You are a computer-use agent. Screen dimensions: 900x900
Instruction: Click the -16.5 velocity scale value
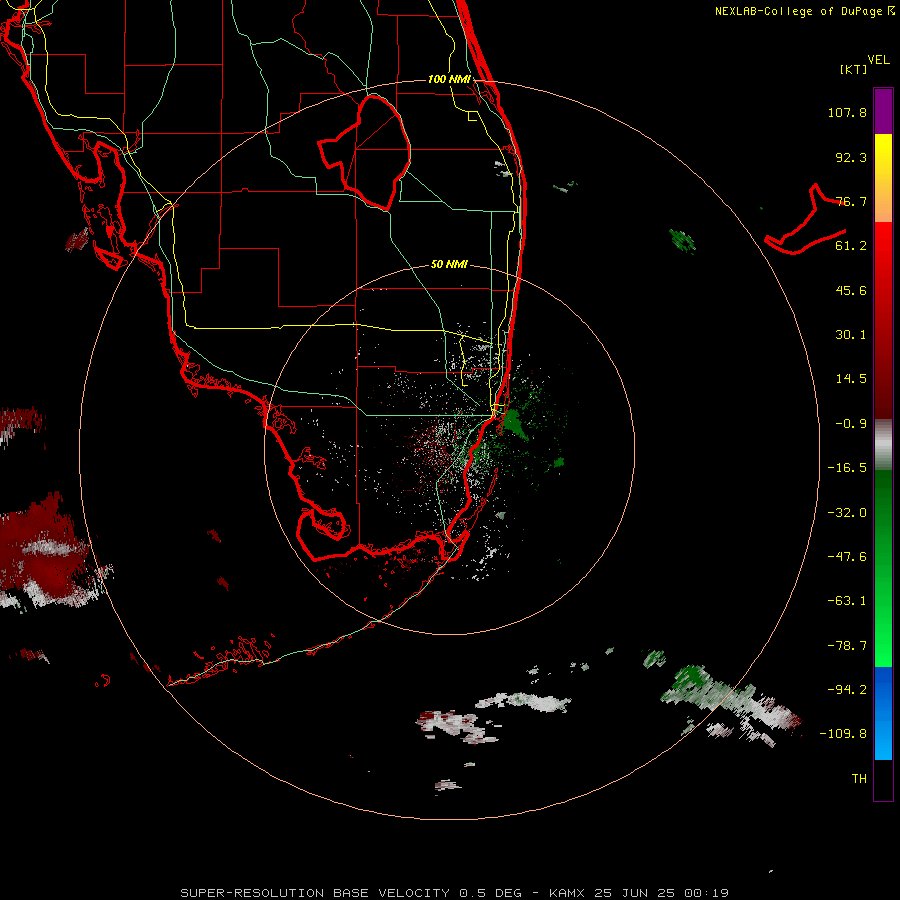point(847,468)
